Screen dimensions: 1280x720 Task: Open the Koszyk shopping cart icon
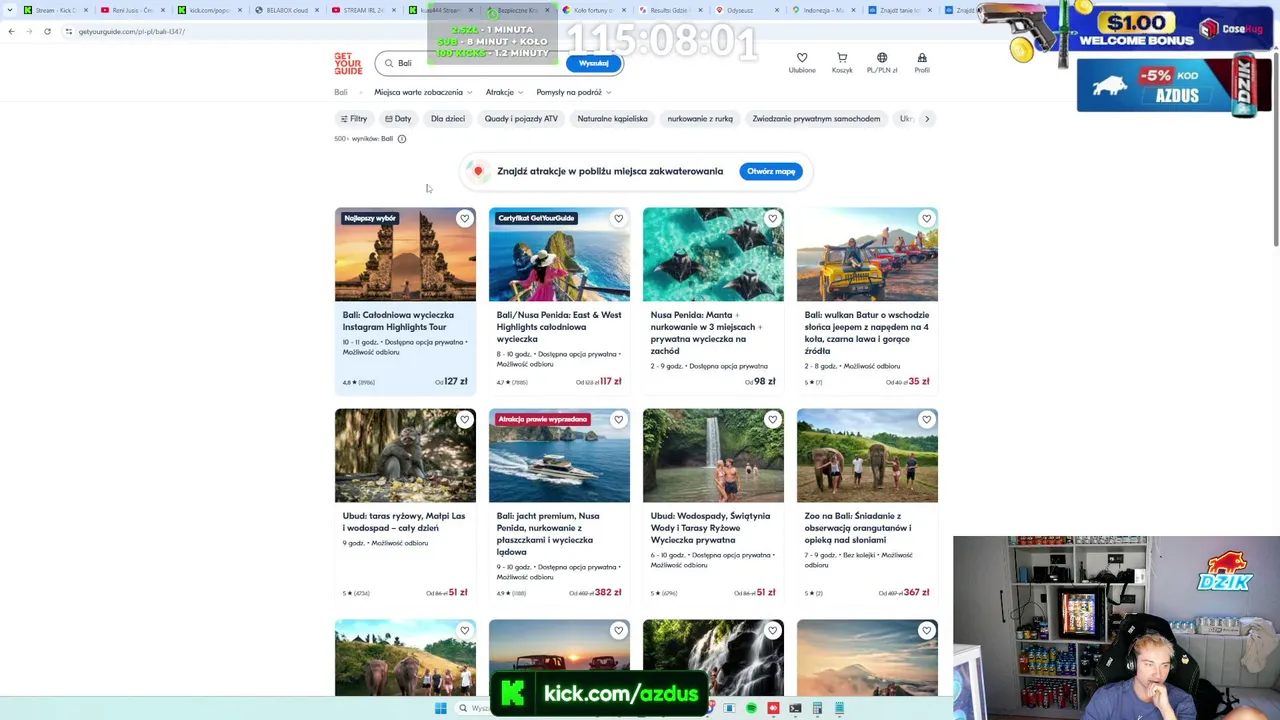(842, 58)
